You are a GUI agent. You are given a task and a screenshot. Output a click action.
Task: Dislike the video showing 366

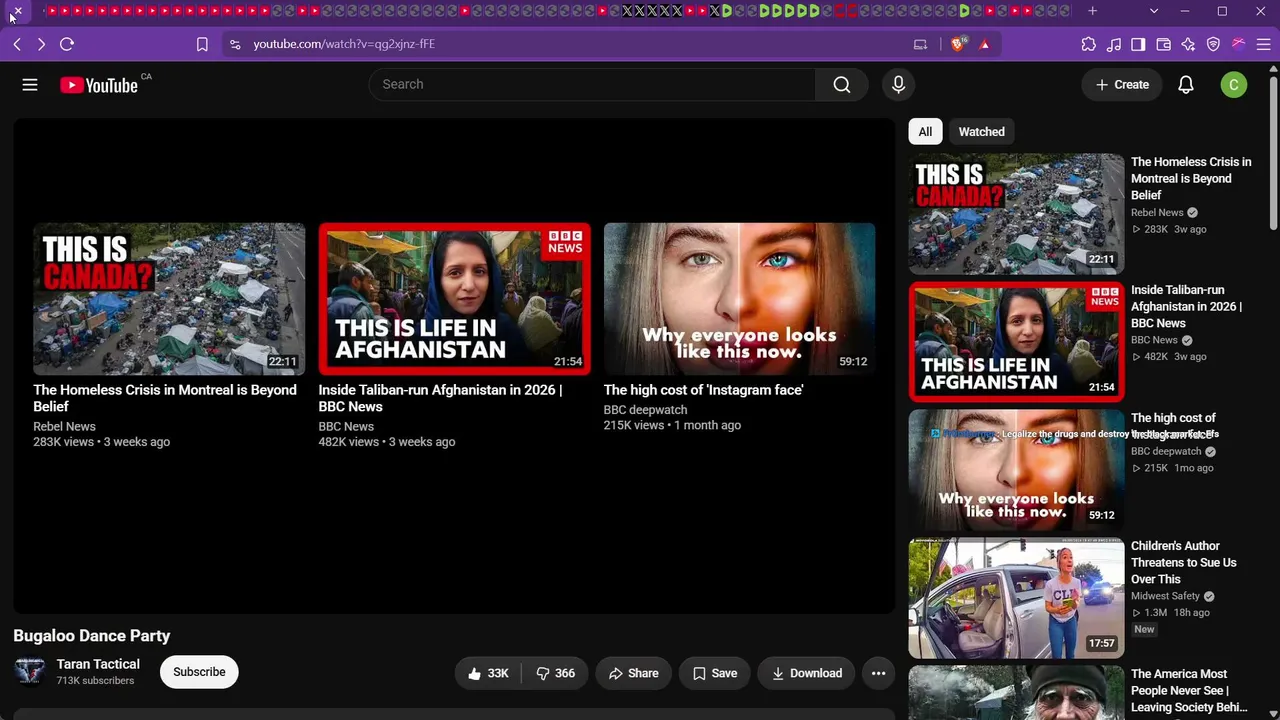point(555,673)
